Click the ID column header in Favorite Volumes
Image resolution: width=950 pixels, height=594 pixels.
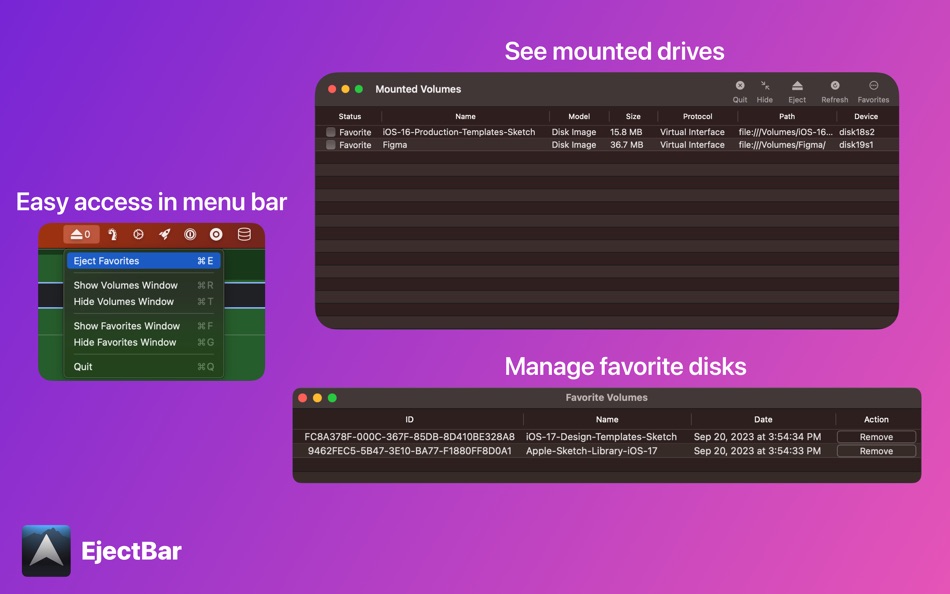tap(410, 419)
